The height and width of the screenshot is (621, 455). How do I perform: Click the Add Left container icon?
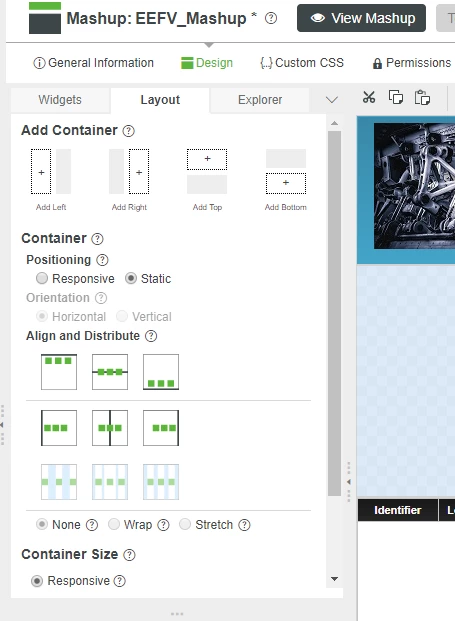coord(51,171)
